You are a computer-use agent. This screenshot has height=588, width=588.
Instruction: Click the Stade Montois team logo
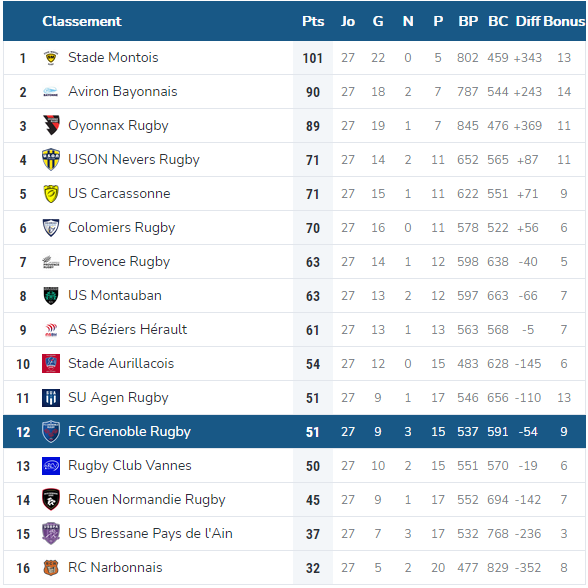(x=51, y=58)
